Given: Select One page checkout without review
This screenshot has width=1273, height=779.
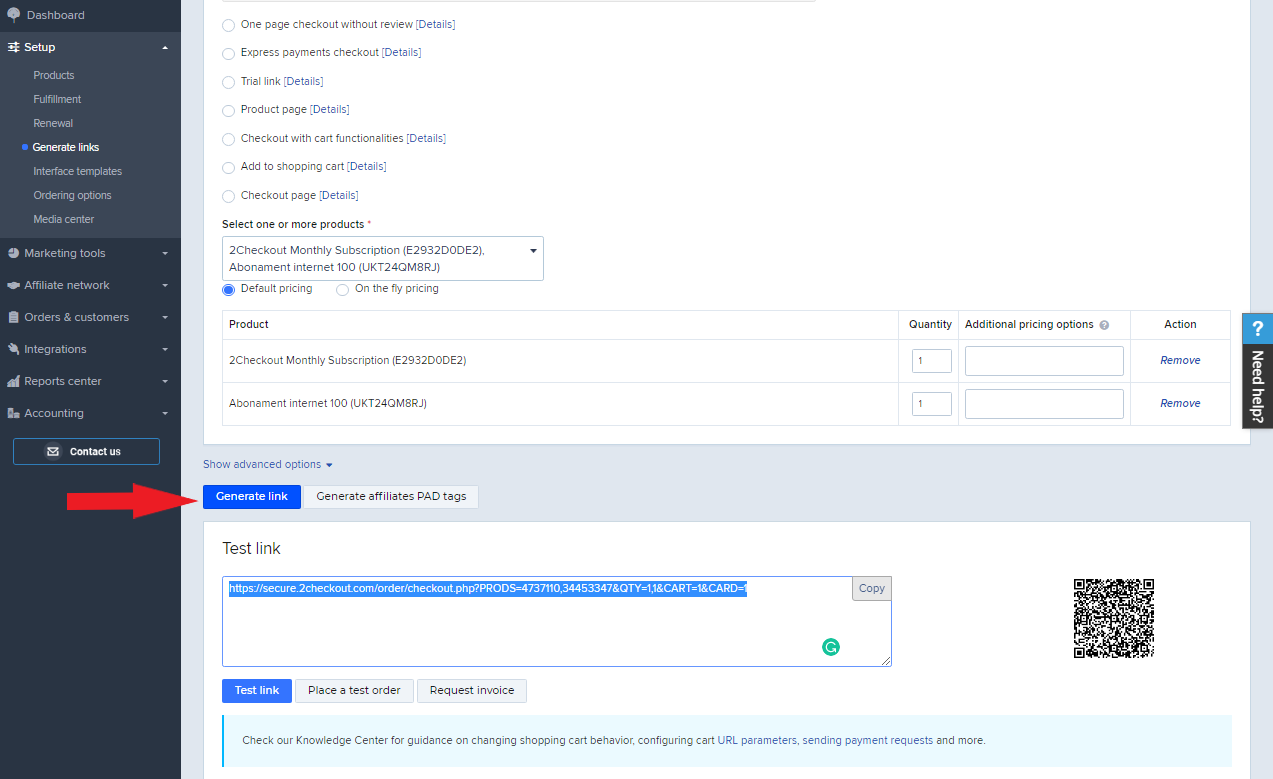Looking at the screenshot, I should click(229, 25).
